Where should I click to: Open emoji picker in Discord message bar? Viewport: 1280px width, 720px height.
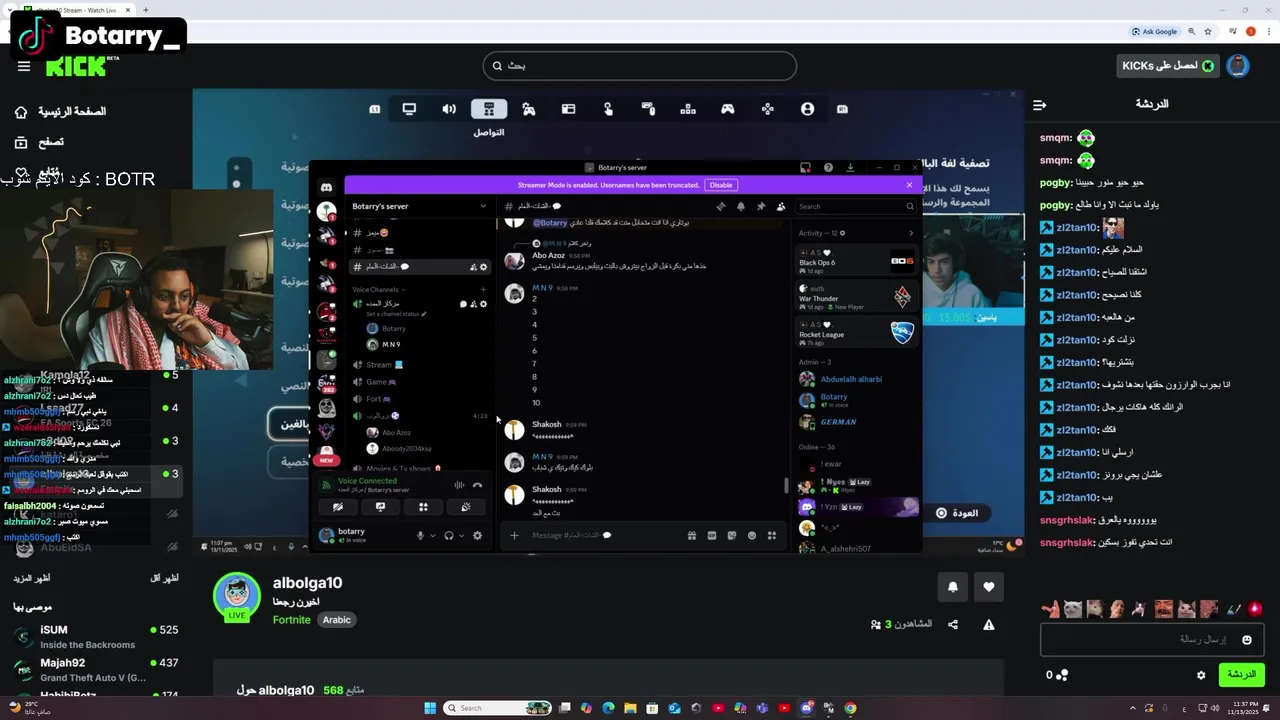752,535
